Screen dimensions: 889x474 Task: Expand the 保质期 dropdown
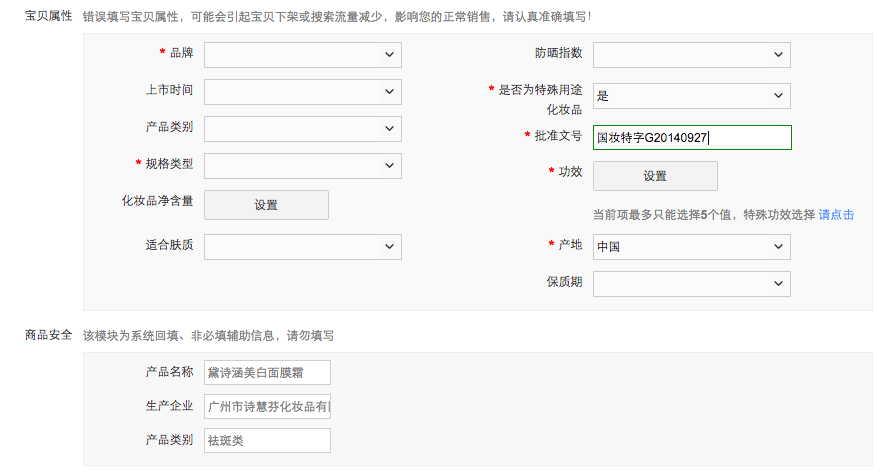[691, 284]
